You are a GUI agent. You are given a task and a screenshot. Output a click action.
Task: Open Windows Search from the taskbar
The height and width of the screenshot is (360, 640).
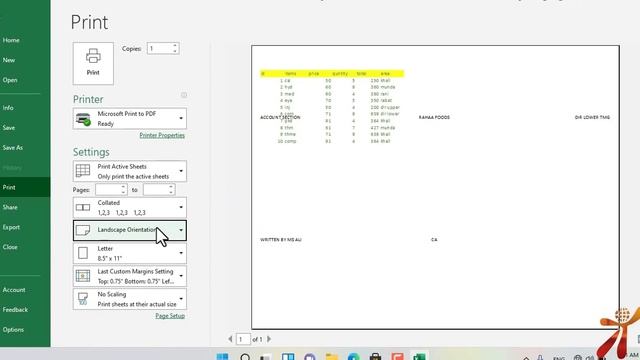[x=245, y=357]
